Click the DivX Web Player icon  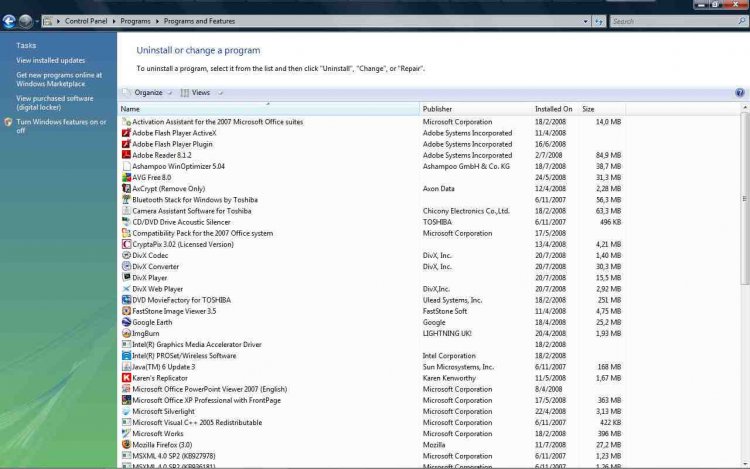pyautogui.click(x=126, y=289)
